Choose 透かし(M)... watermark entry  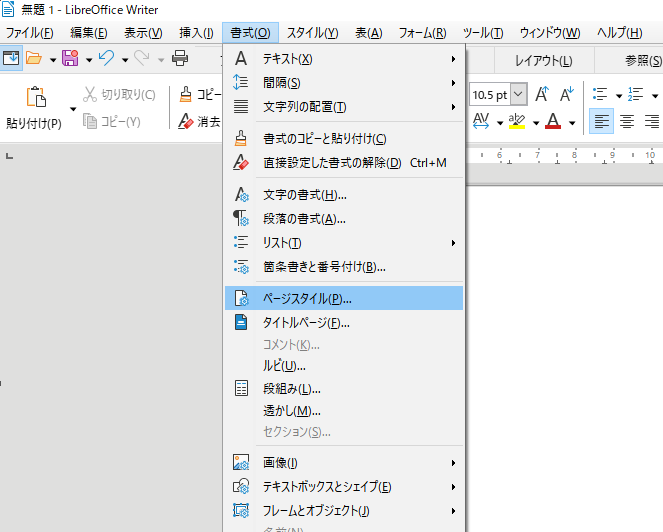[344, 410]
